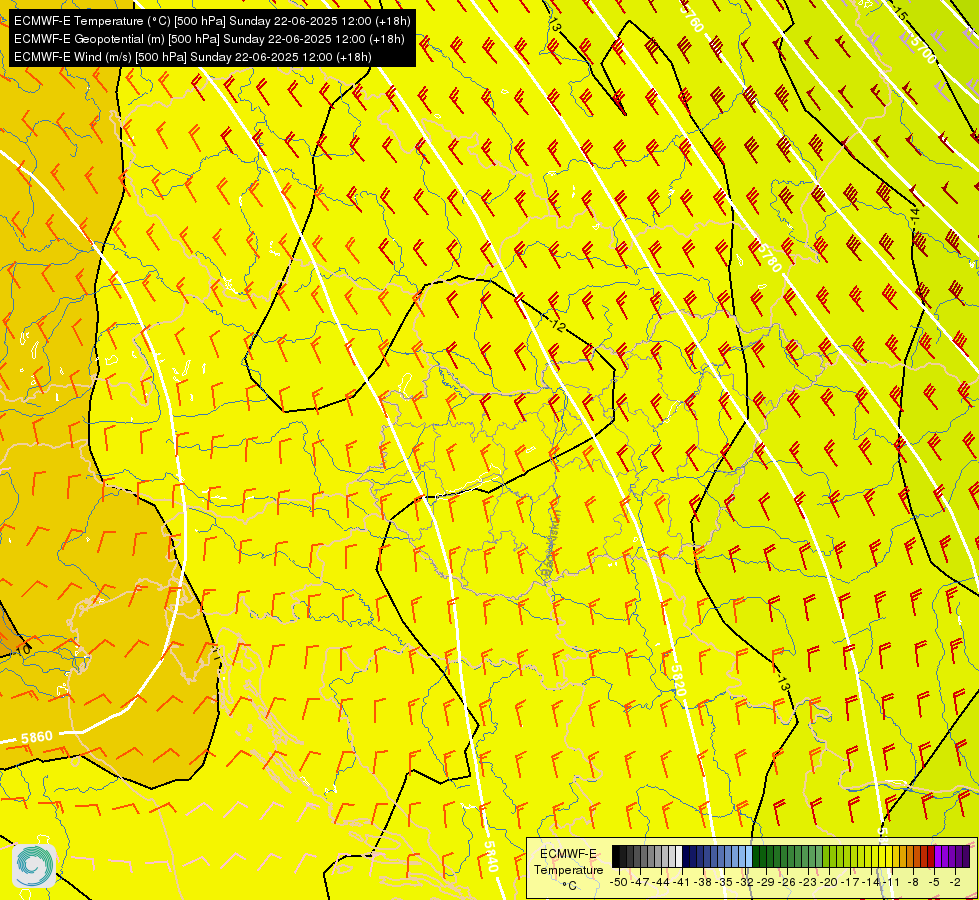Pick the red swatch above -8 in legend
The width and height of the screenshot is (979, 900).
917,856
